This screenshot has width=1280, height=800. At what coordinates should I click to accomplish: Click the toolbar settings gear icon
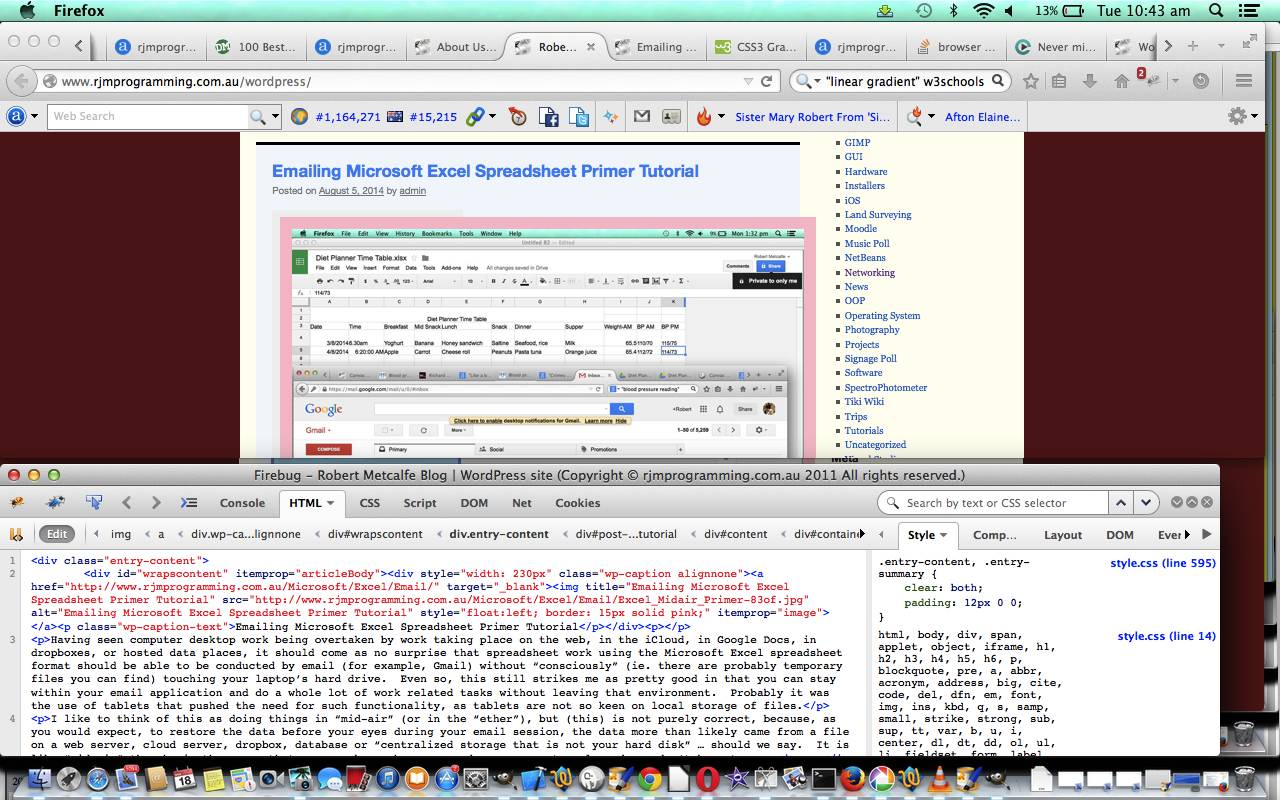pyautogui.click(x=1237, y=116)
